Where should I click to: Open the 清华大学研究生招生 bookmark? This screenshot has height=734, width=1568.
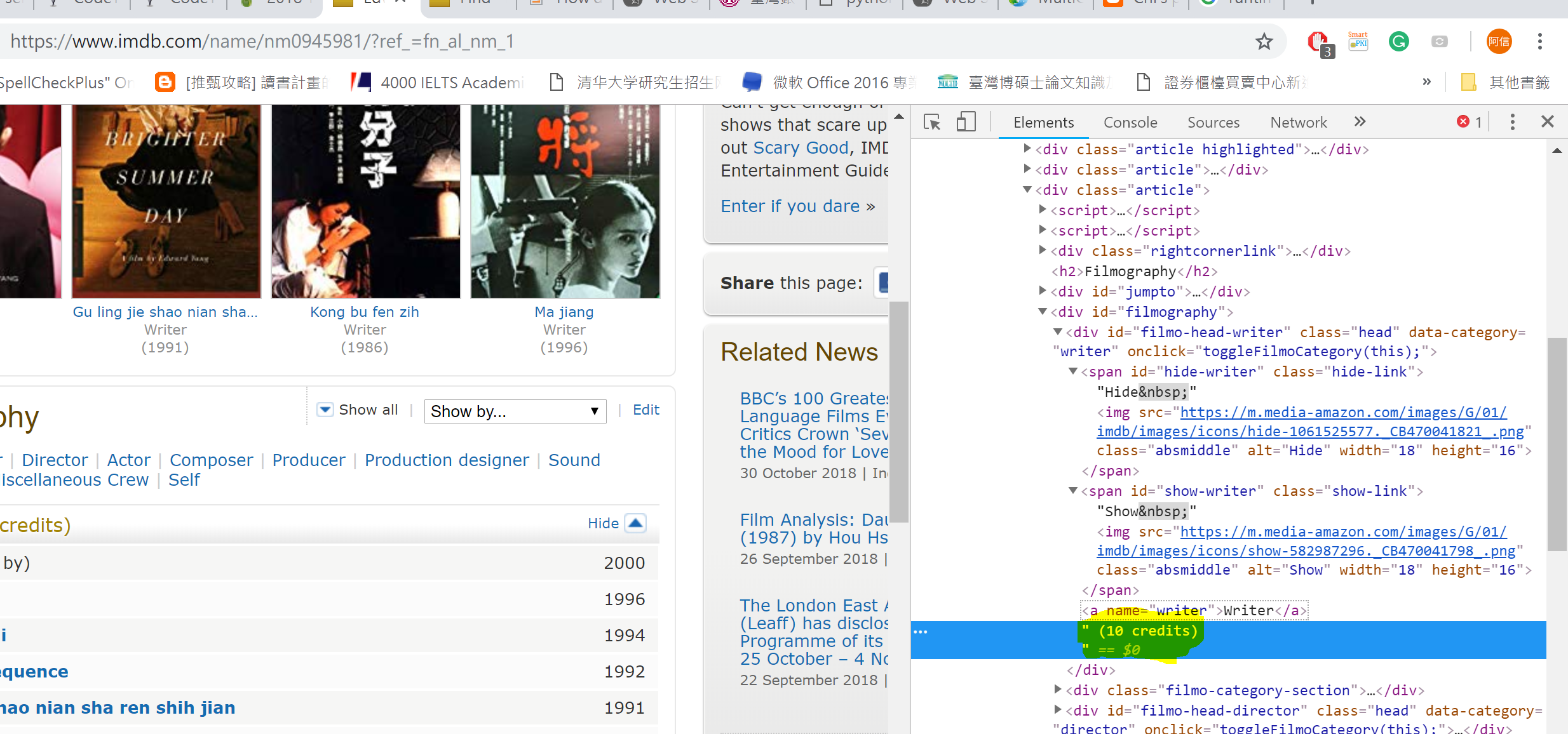click(x=636, y=83)
